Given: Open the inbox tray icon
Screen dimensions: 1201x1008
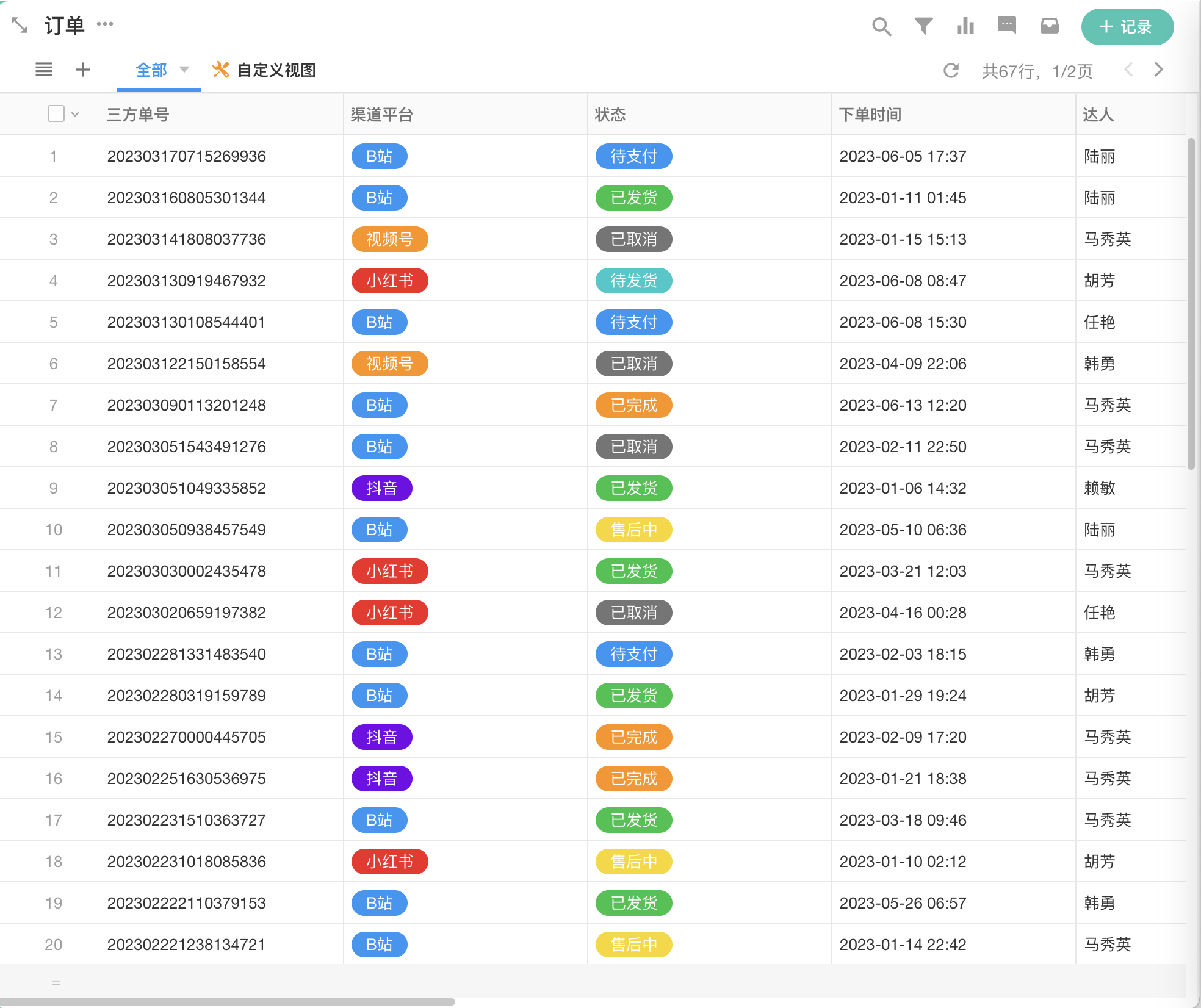Looking at the screenshot, I should point(1050,26).
